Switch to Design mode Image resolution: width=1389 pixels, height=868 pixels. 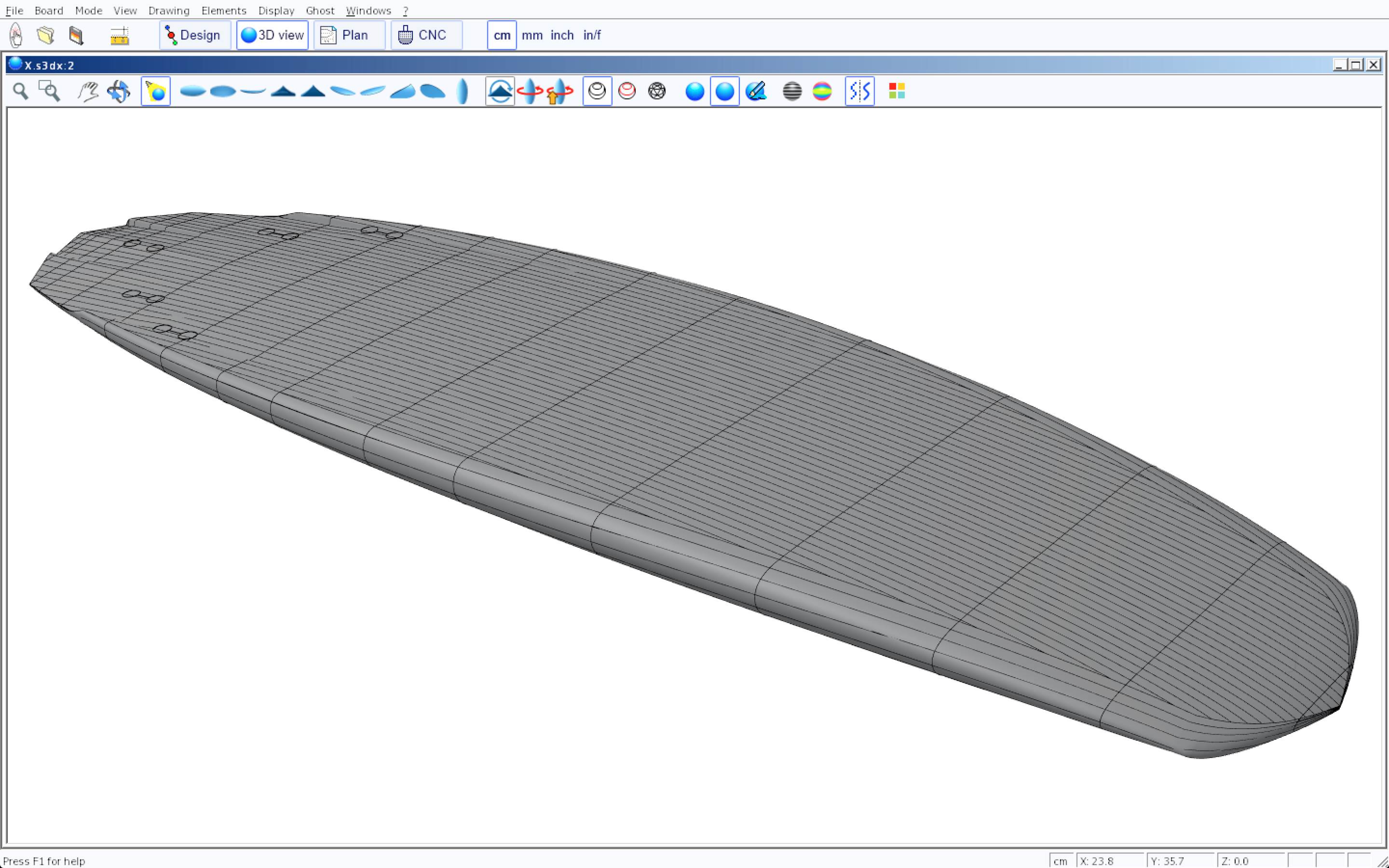tap(194, 35)
